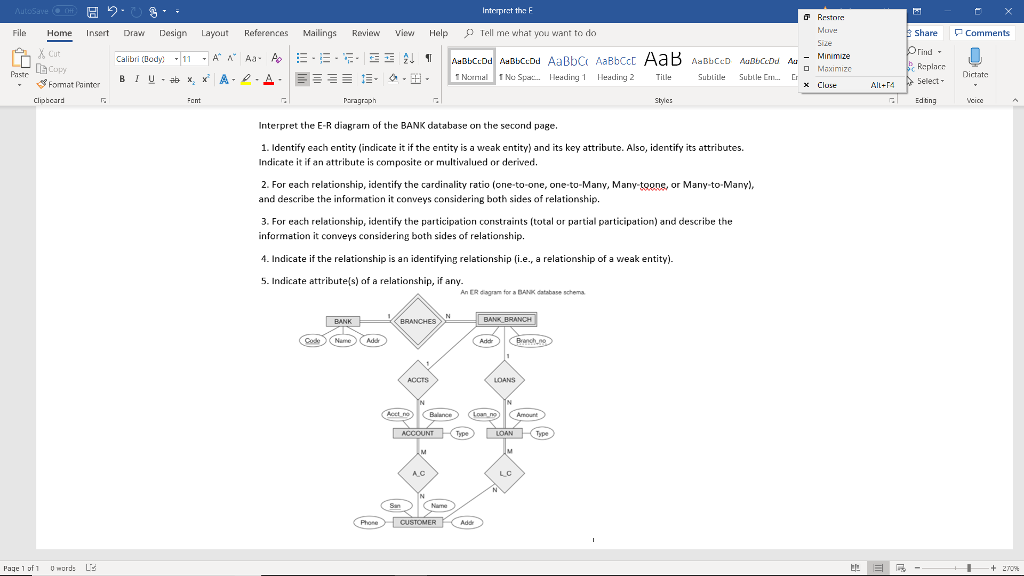Apply bold formatting to text
The height and width of the screenshot is (576, 1024).
coord(122,78)
